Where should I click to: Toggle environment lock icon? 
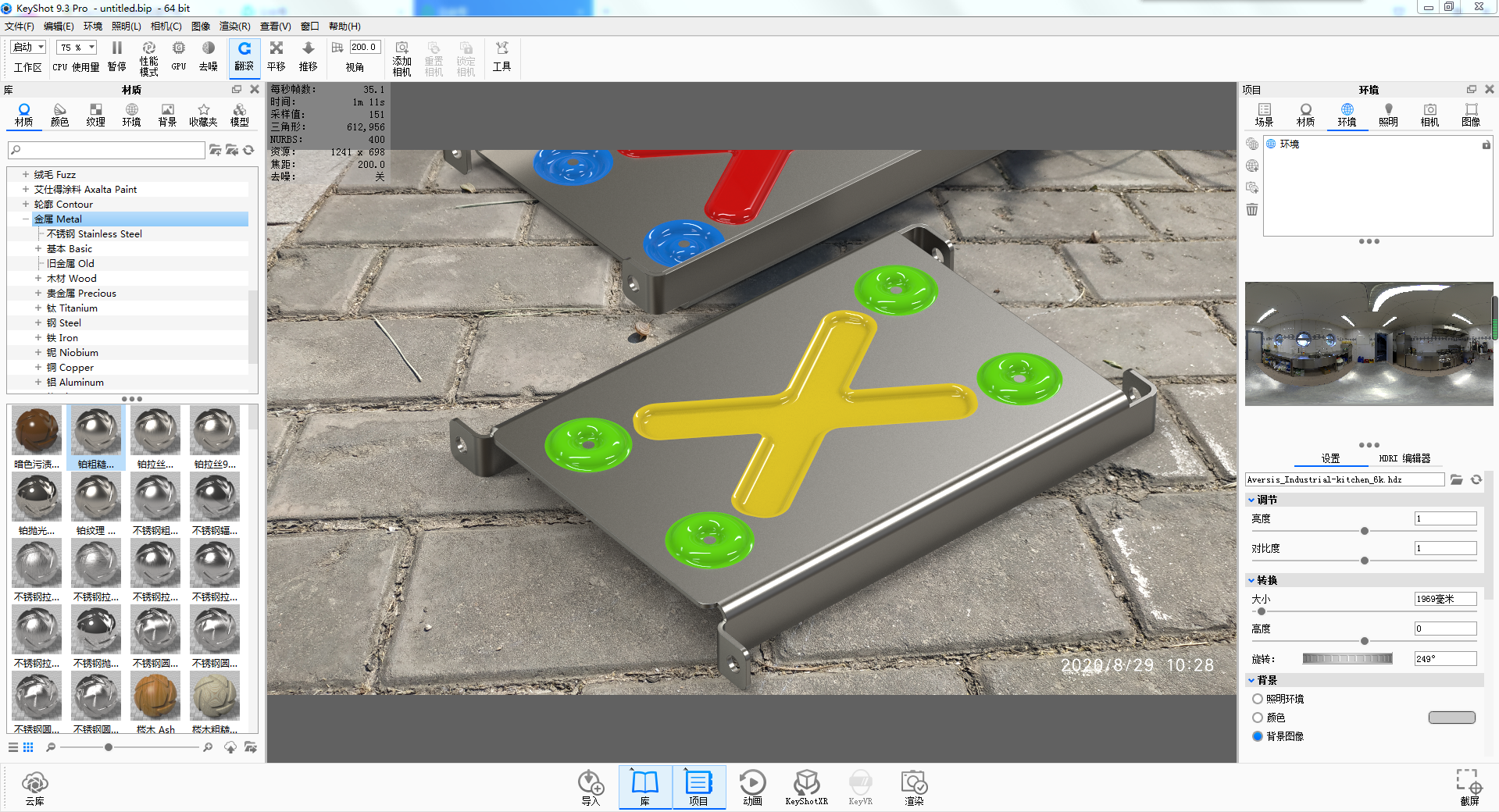[1486, 144]
